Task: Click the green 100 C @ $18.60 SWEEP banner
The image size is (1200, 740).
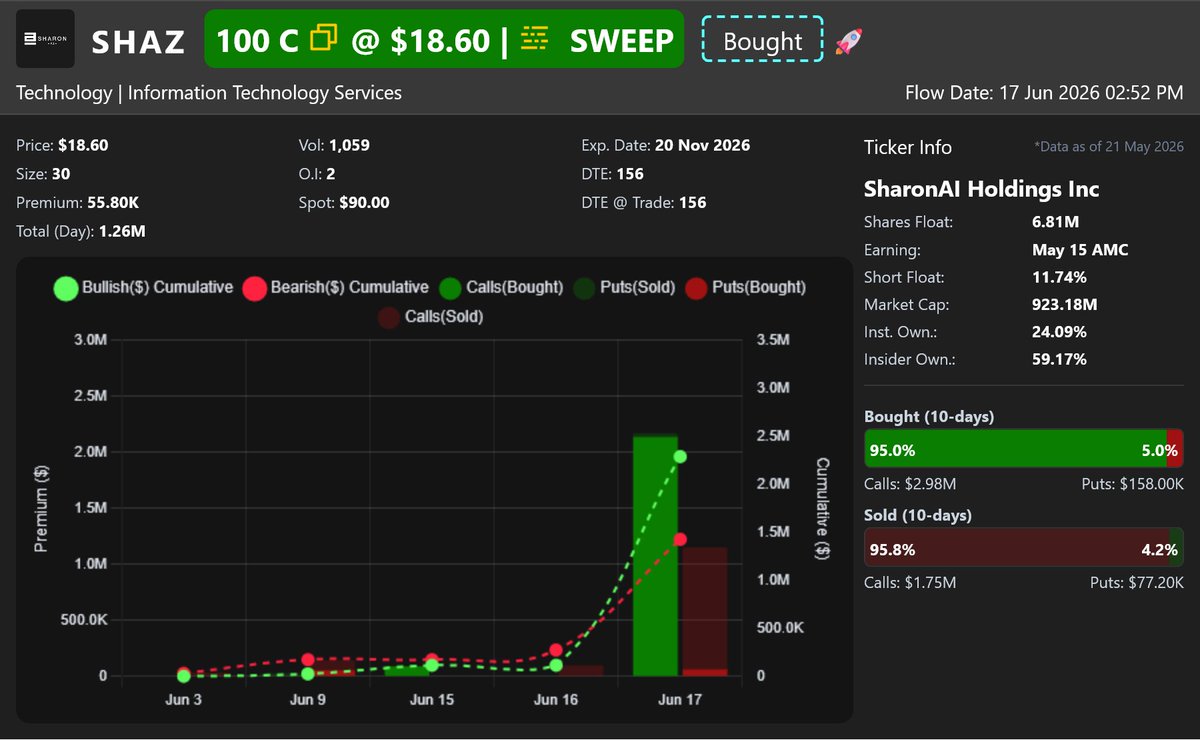Action: [x=444, y=39]
